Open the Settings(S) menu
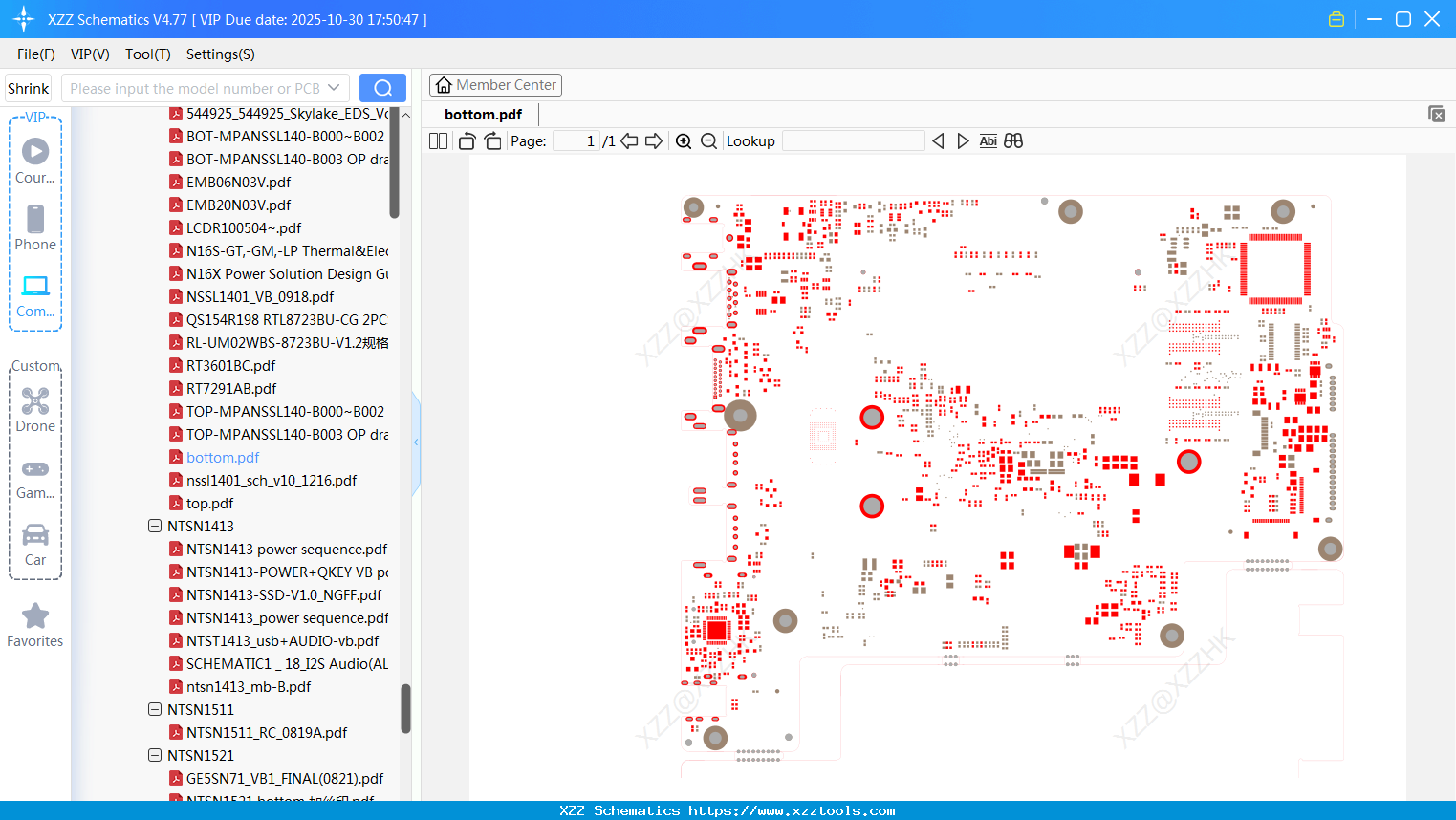 [x=221, y=54]
